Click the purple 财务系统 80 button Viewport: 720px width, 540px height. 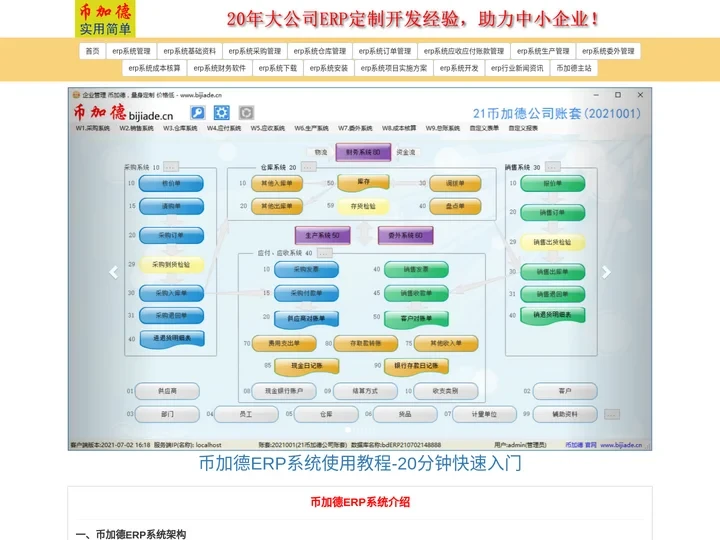click(x=363, y=152)
